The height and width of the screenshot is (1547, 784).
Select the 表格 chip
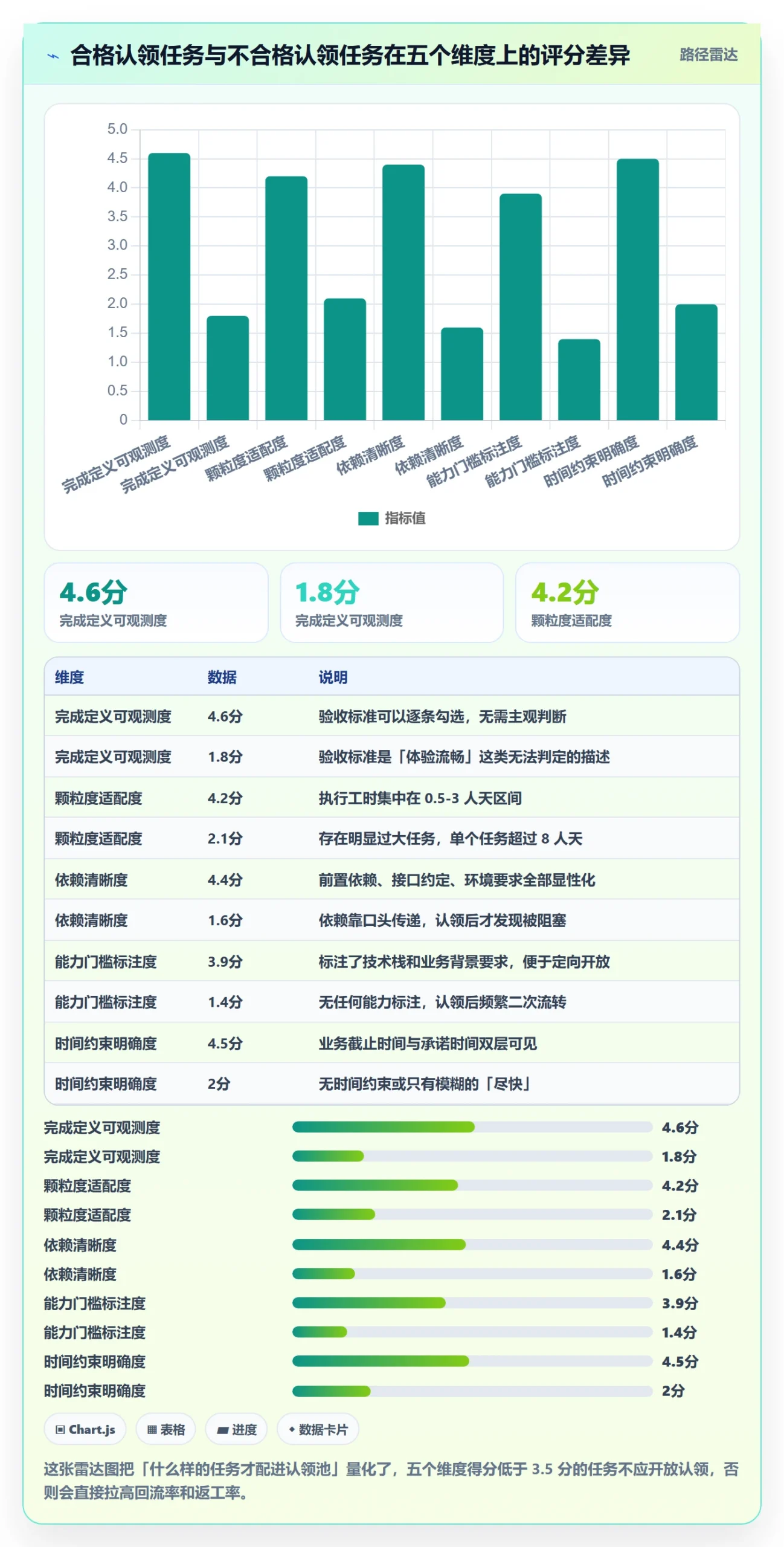pos(166,1430)
